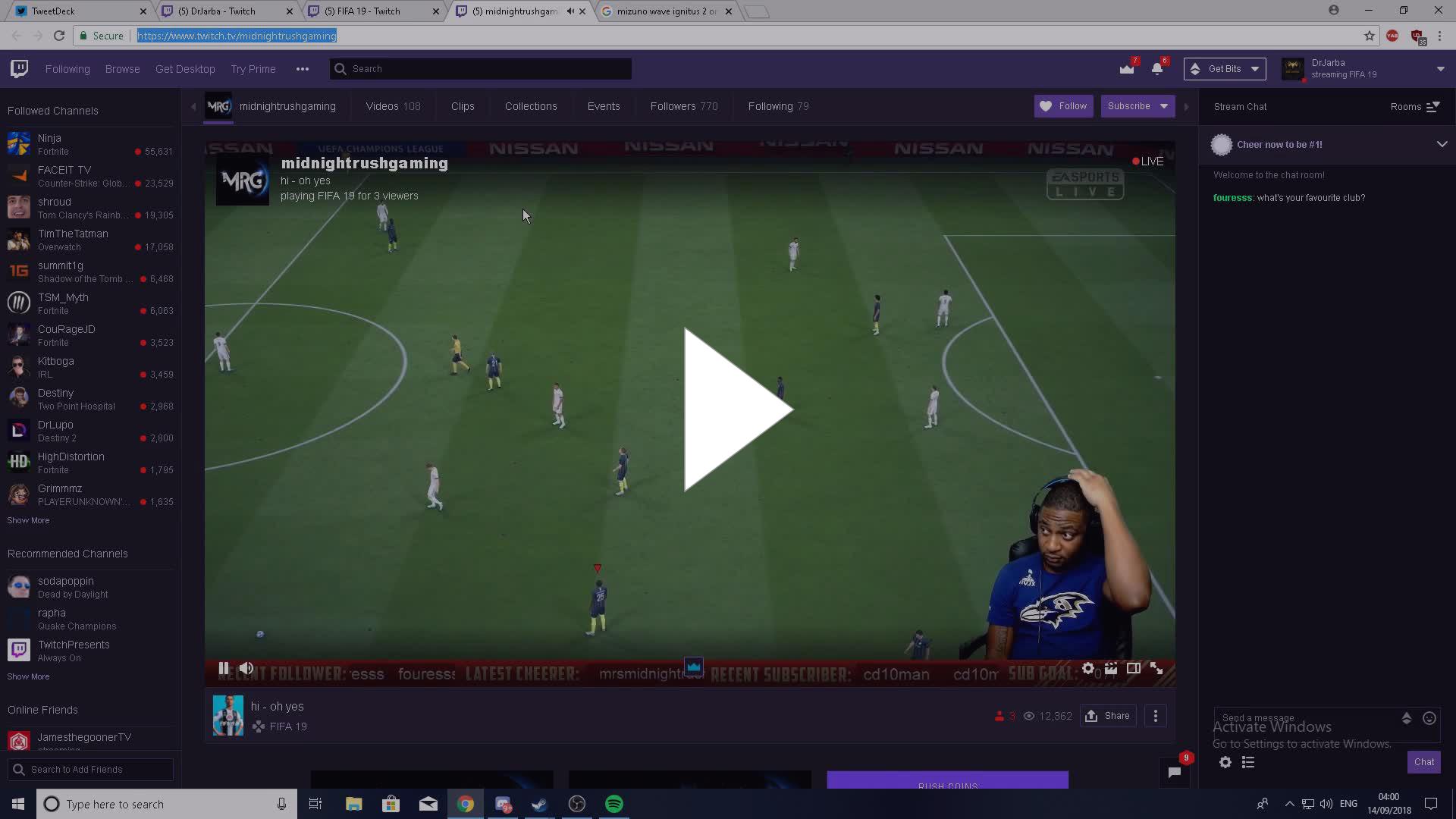Show More recommended channels
Image resolution: width=1456 pixels, height=819 pixels.
28,676
